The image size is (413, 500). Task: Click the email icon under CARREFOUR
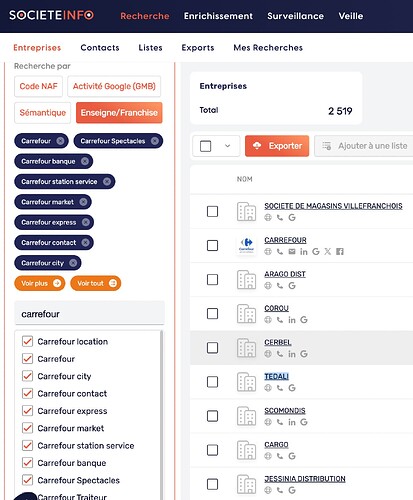[x=292, y=252]
